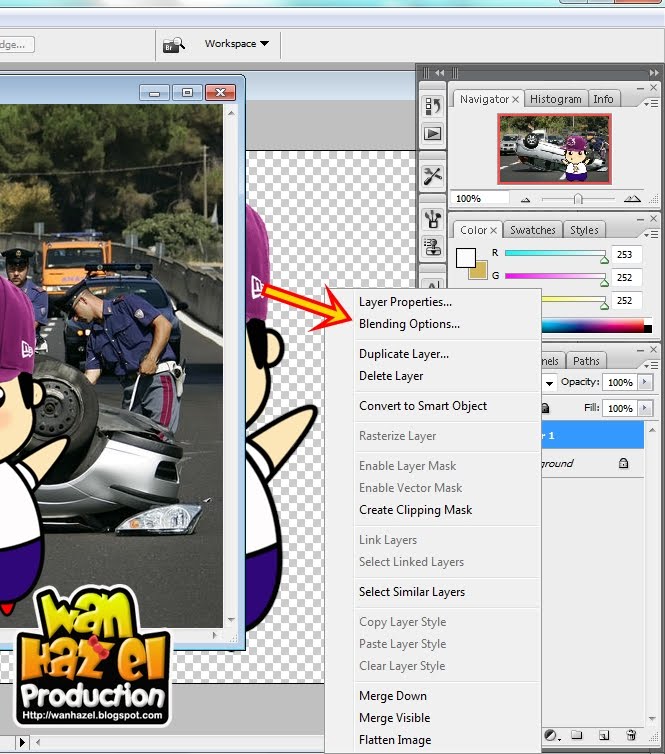This screenshot has height=754, width=665.
Task: Click the R value field 253
Action: pyautogui.click(x=626, y=254)
